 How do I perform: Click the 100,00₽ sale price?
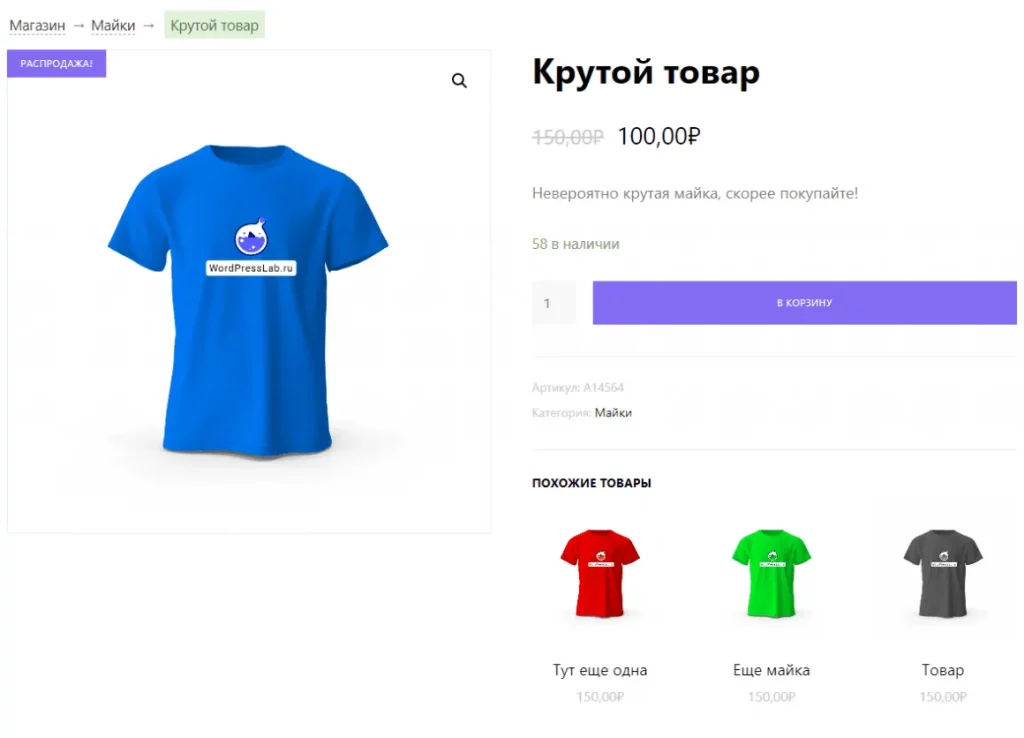658,136
